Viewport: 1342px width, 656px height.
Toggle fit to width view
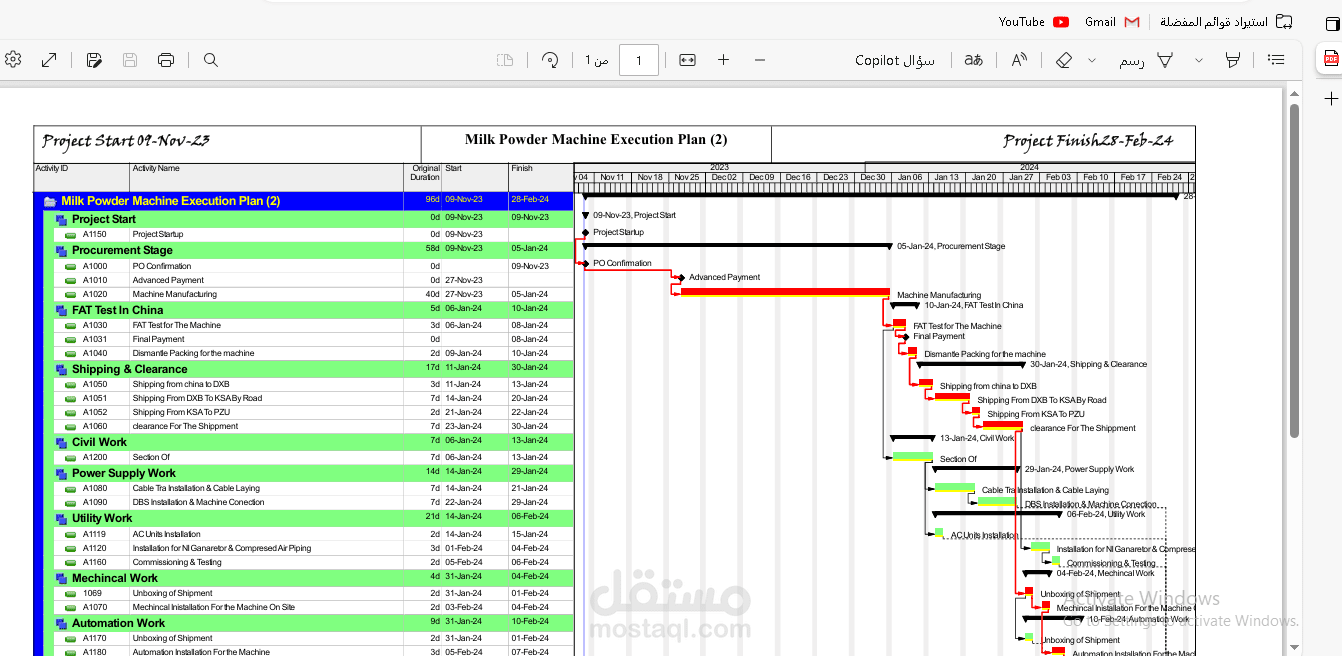coord(687,60)
